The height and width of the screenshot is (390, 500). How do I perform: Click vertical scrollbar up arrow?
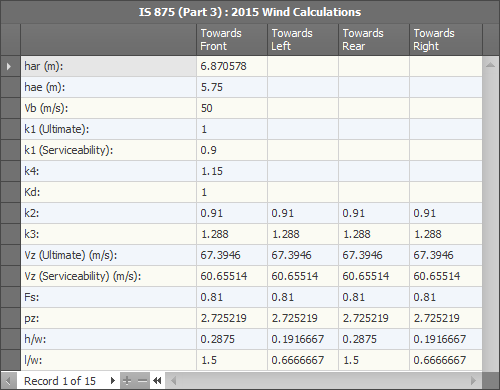pos(490,65)
